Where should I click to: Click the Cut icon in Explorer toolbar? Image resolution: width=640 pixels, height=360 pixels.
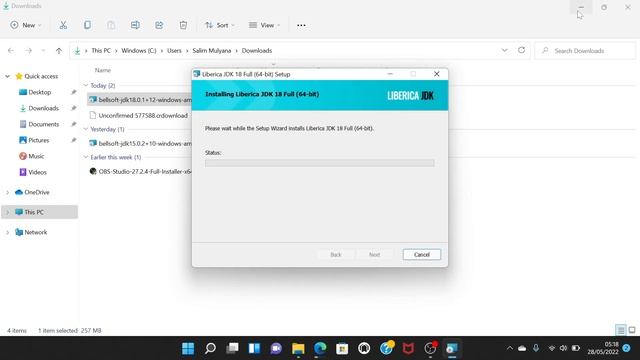pos(63,25)
